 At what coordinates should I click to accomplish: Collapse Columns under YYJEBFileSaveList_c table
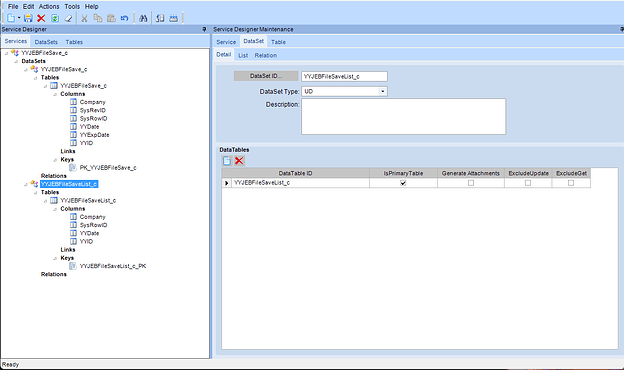click(55, 209)
